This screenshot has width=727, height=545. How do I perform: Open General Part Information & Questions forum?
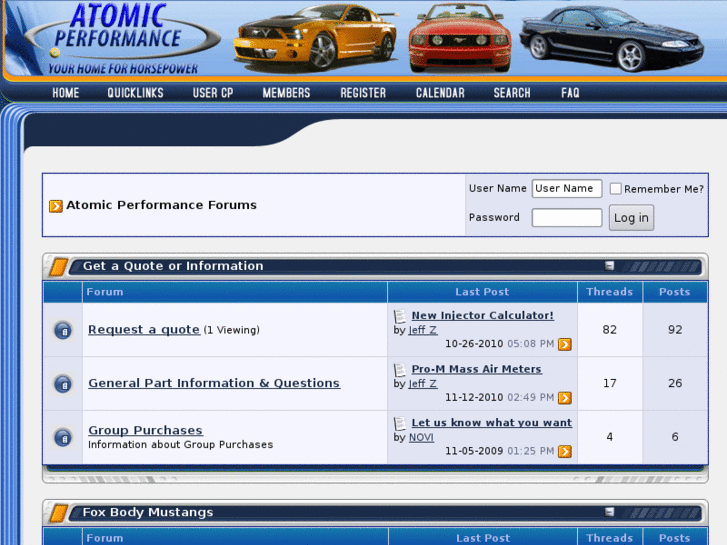tap(214, 383)
